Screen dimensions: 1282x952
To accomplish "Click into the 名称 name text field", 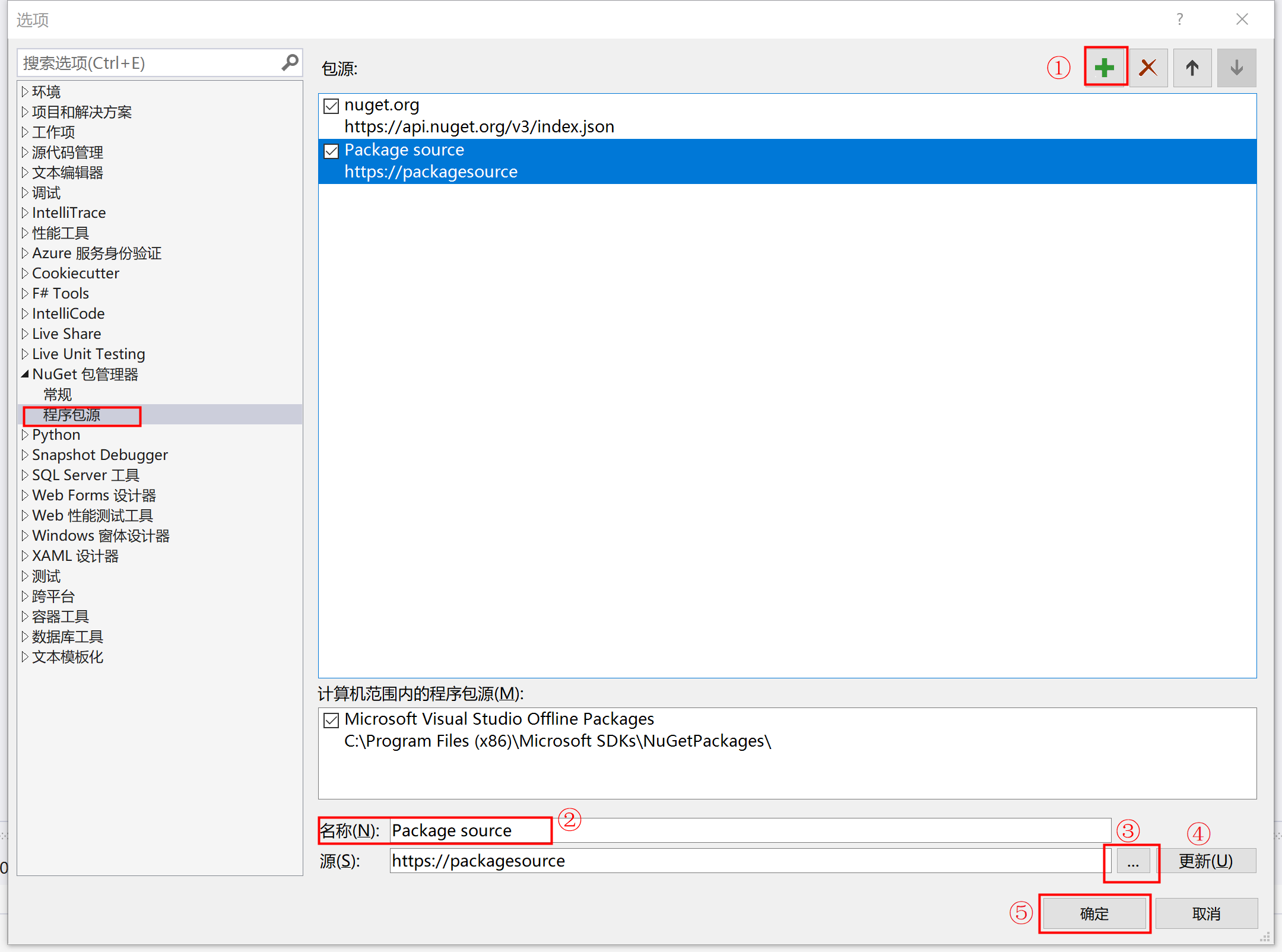I will click(x=749, y=830).
